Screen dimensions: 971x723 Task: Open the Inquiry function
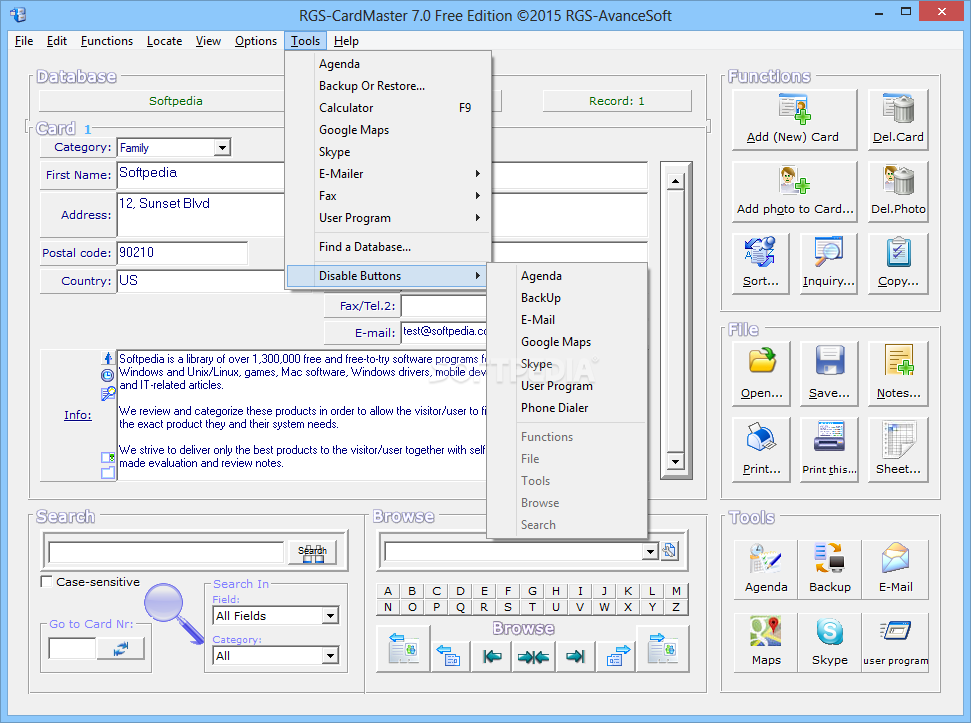tap(829, 263)
